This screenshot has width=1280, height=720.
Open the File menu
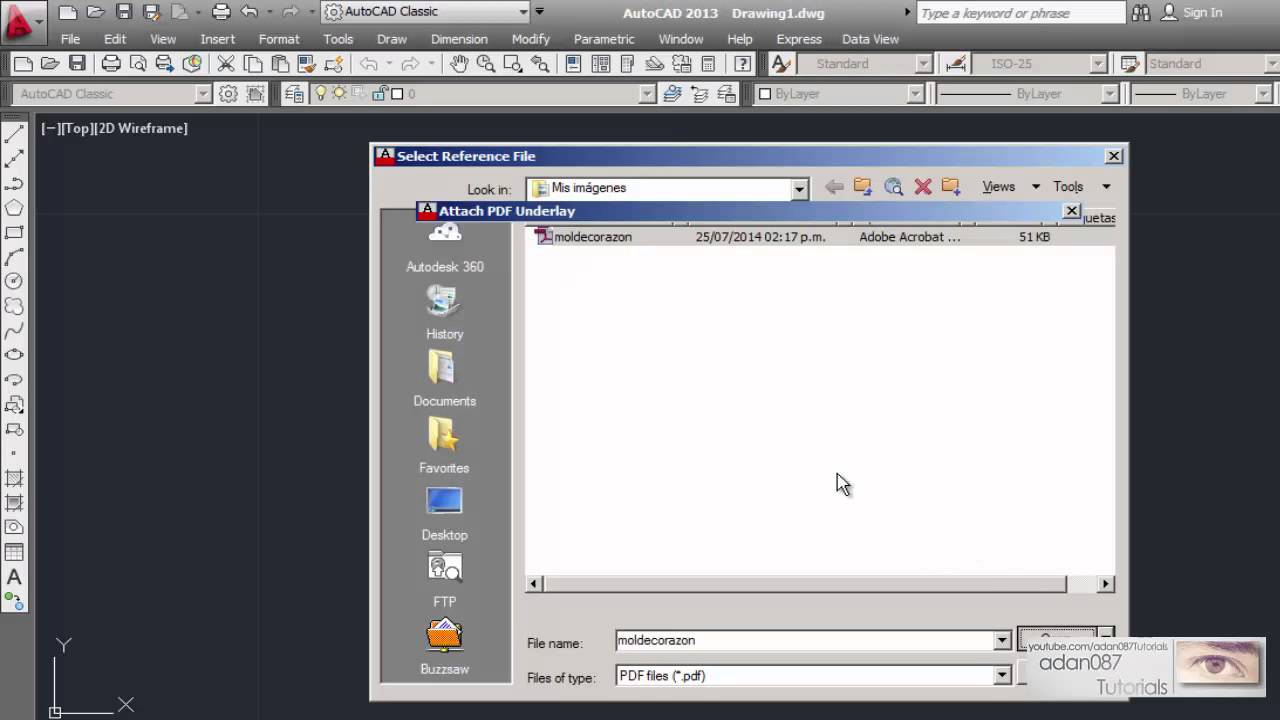click(70, 39)
